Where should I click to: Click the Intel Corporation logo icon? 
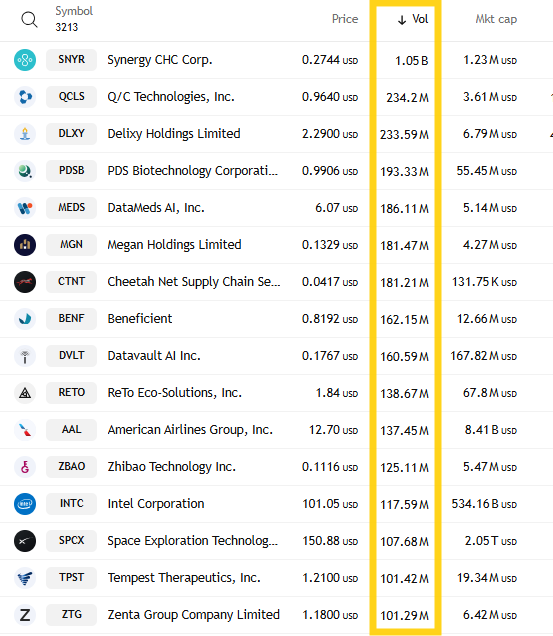(x=25, y=504)
